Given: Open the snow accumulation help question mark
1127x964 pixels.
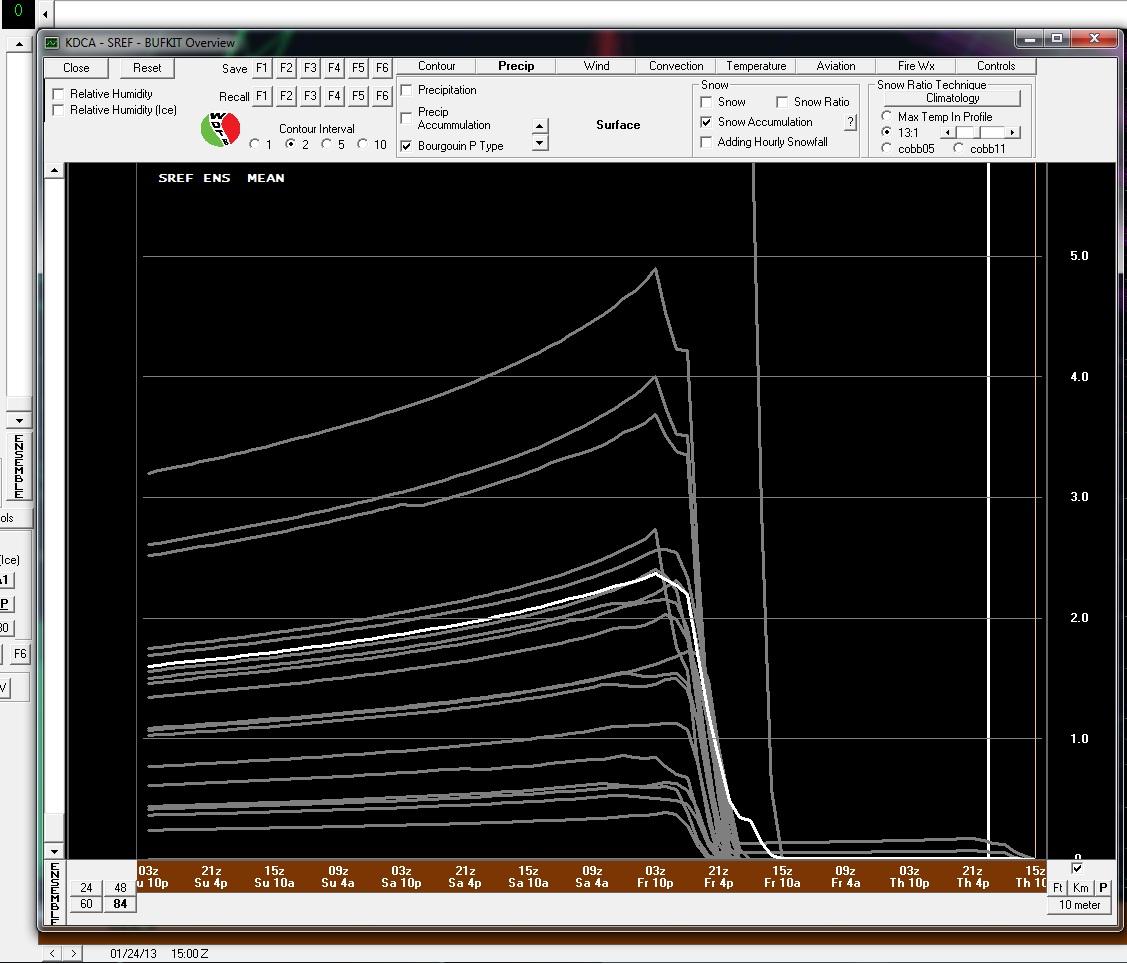Looking at the screenshot, I should click(x=850, y=122).
